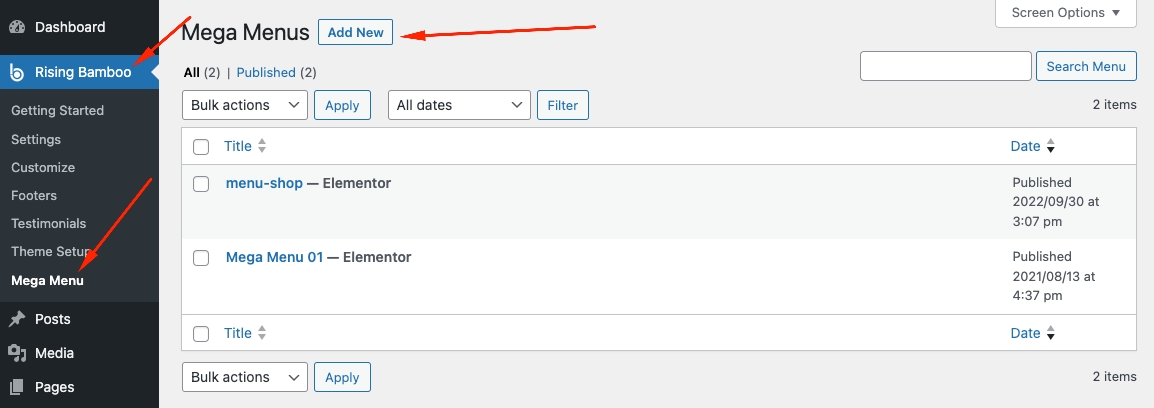Check the menu-shop row checkbox
The image size is (1154, 408).
pos(201,184)
